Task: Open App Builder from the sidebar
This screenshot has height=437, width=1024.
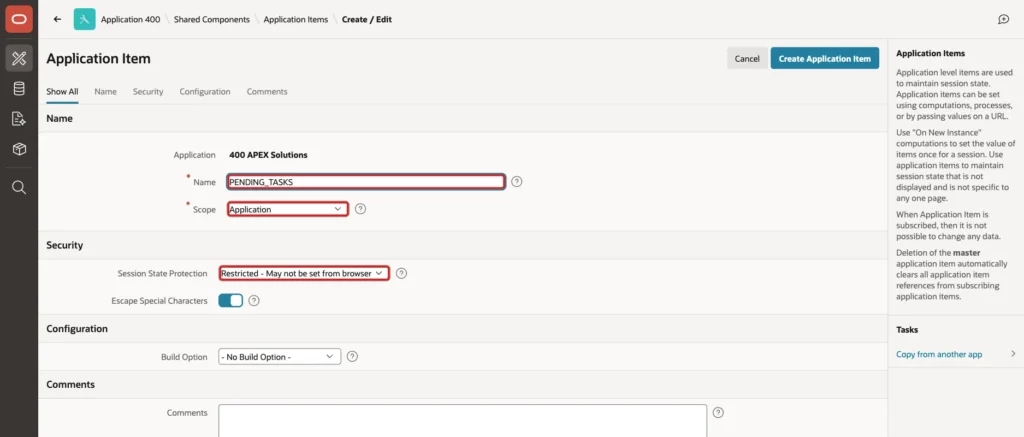Action: (19, 59)
